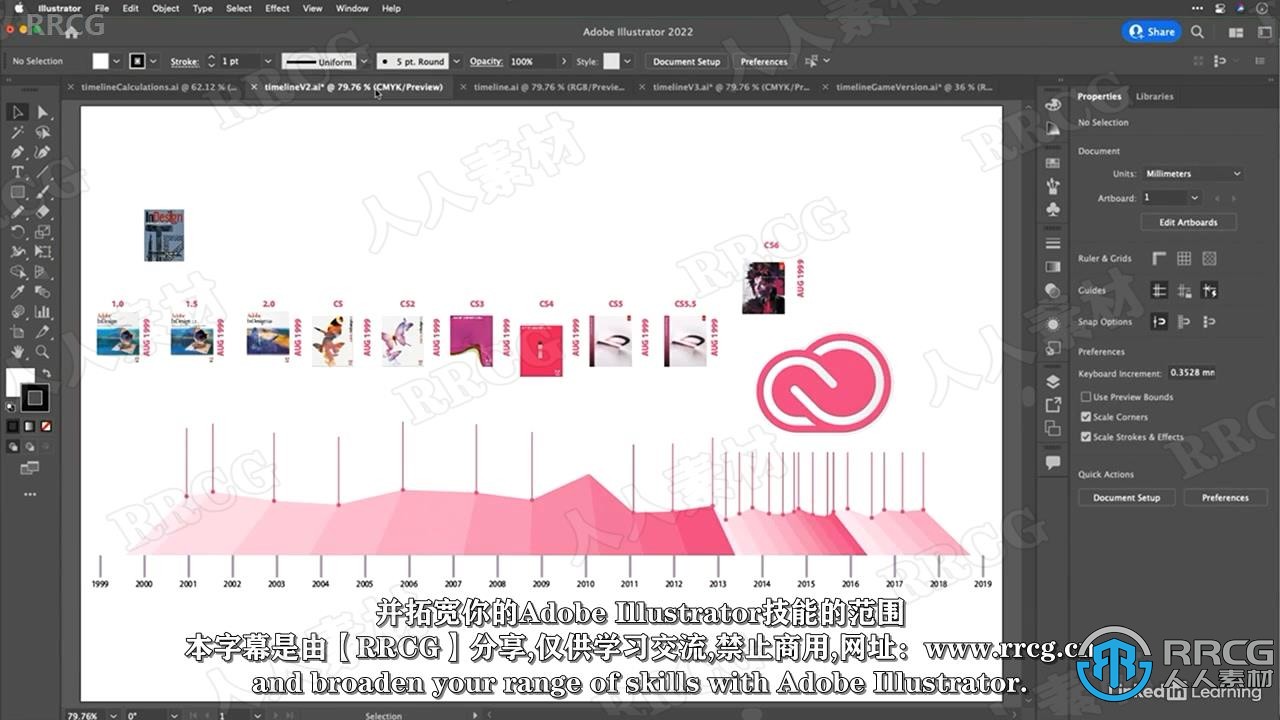Open the Object menu
Viewport: 1280px width, 720px height.
[166, 8]
